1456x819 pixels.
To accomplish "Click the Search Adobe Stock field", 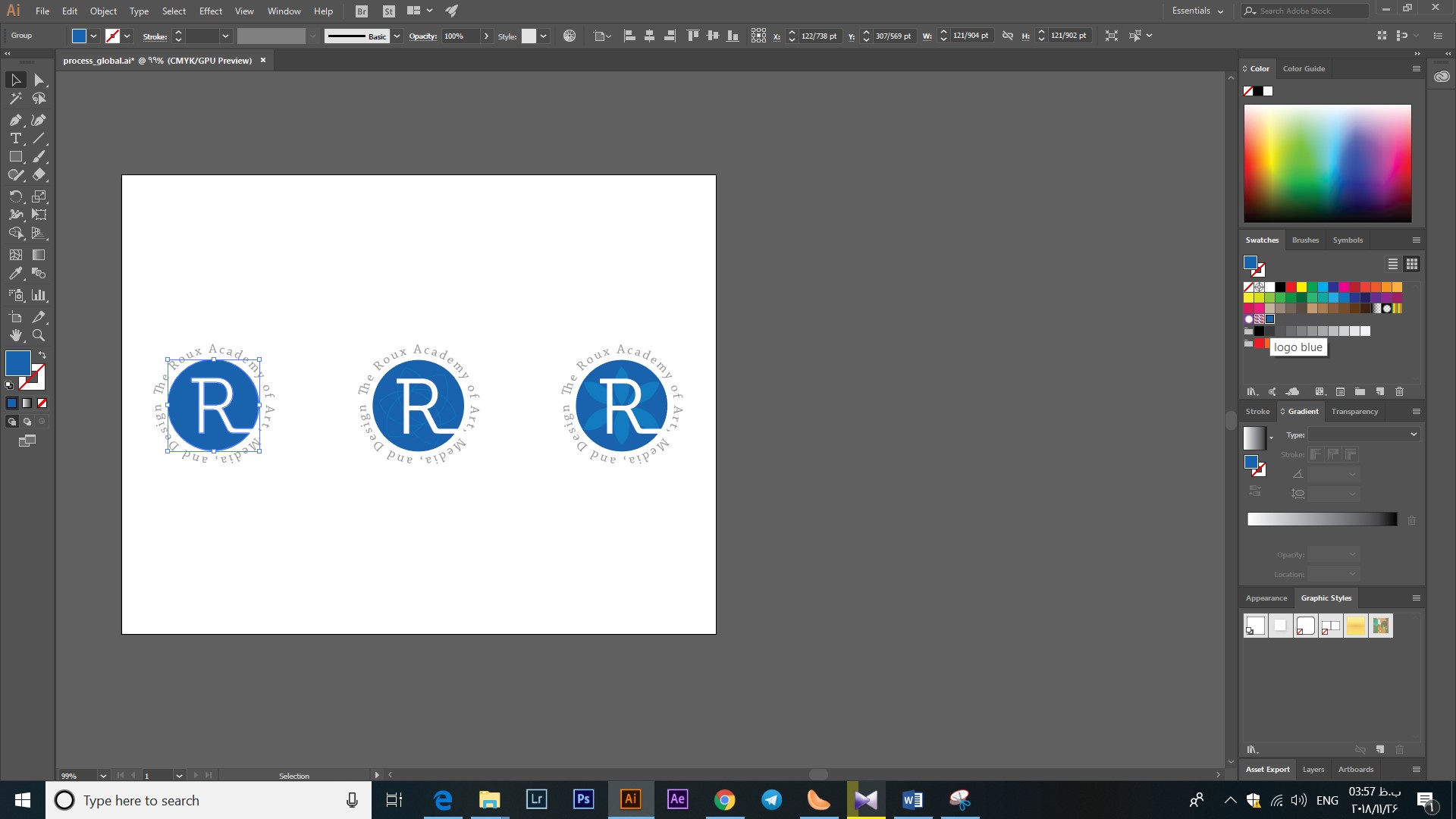I will click(1304, 11).
